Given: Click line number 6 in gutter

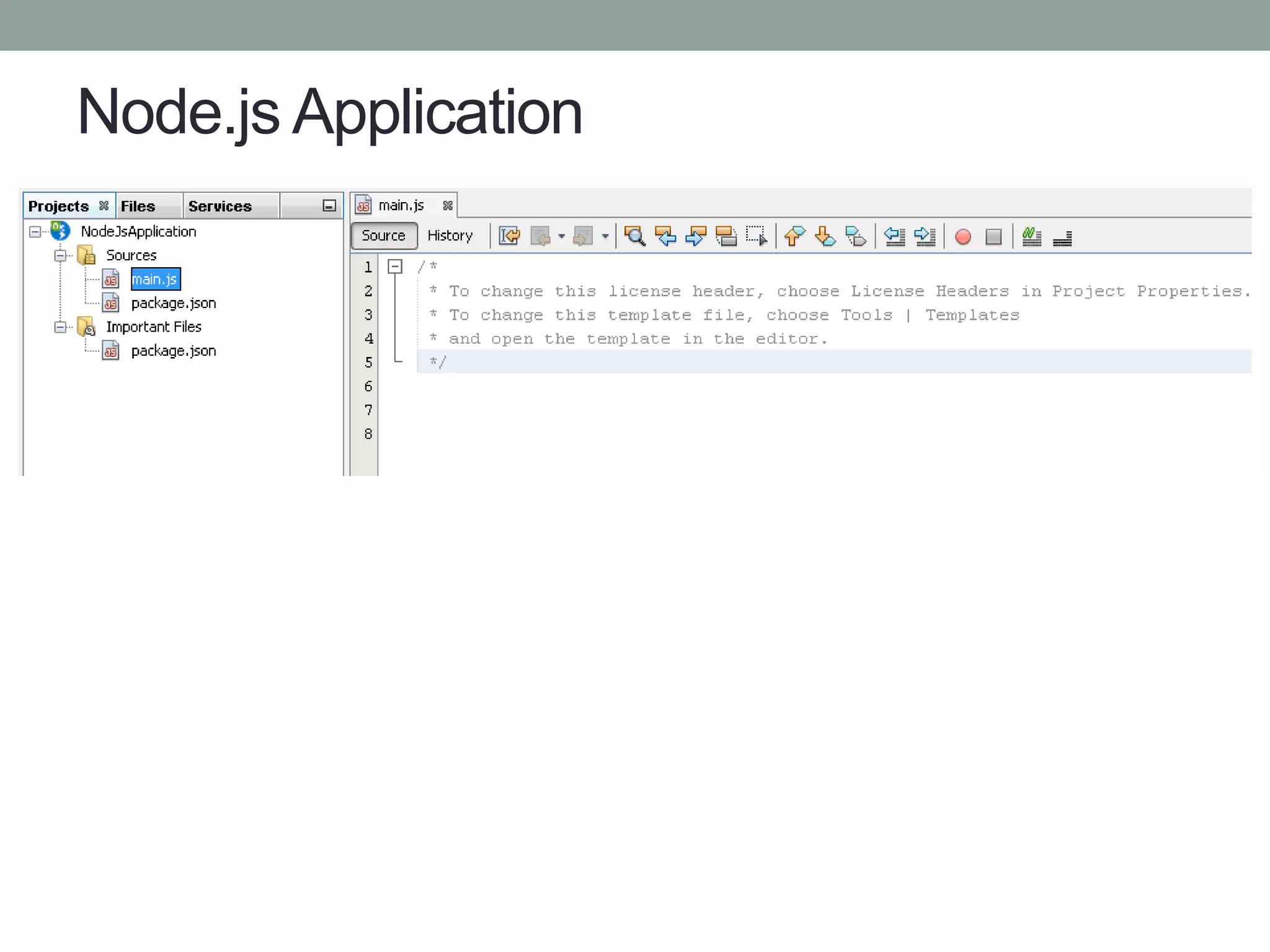Looking at the screenshot, I should click(x=368, y=386).
